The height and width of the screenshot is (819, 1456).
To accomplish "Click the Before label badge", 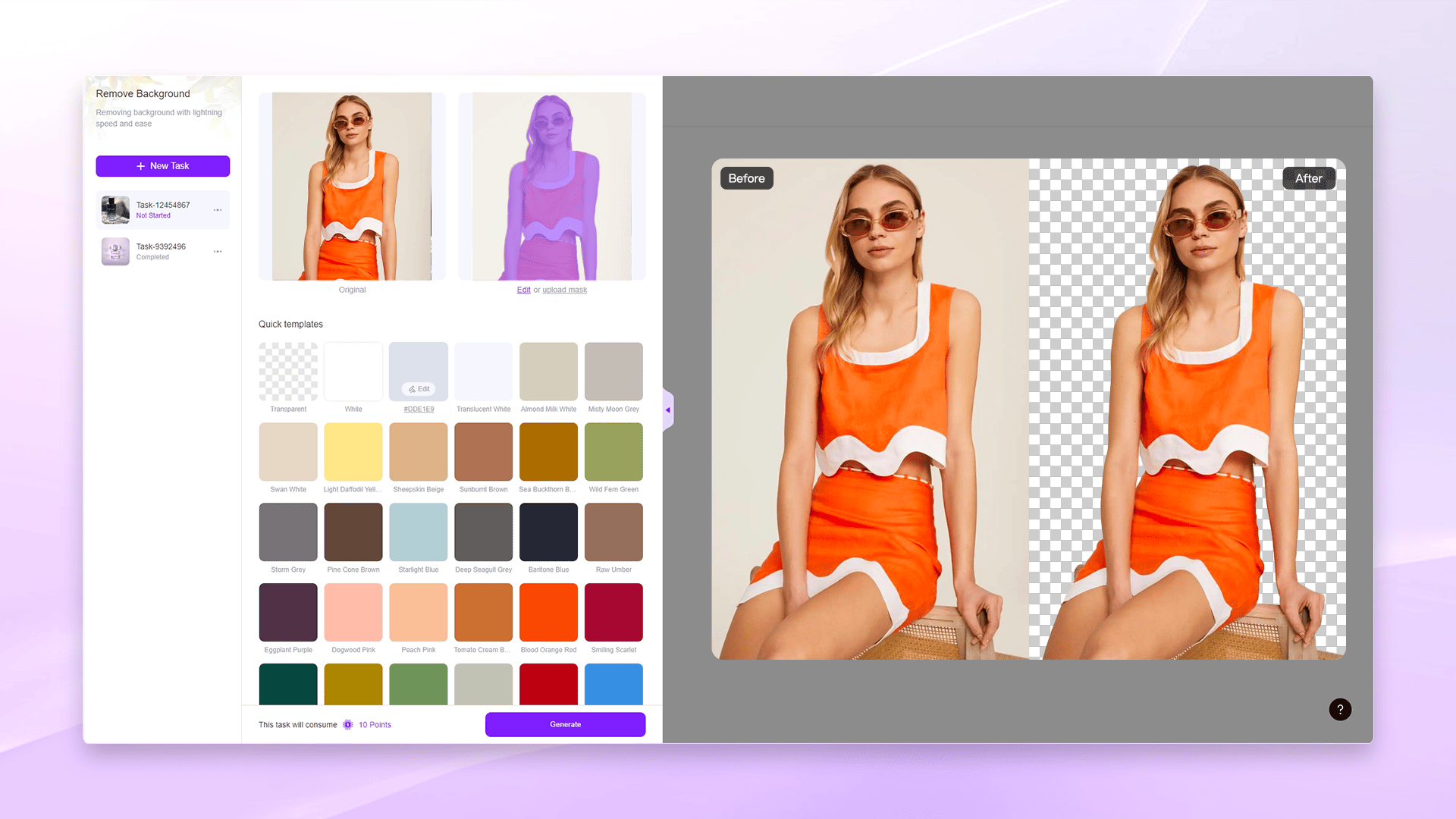I will click(746, 178).
